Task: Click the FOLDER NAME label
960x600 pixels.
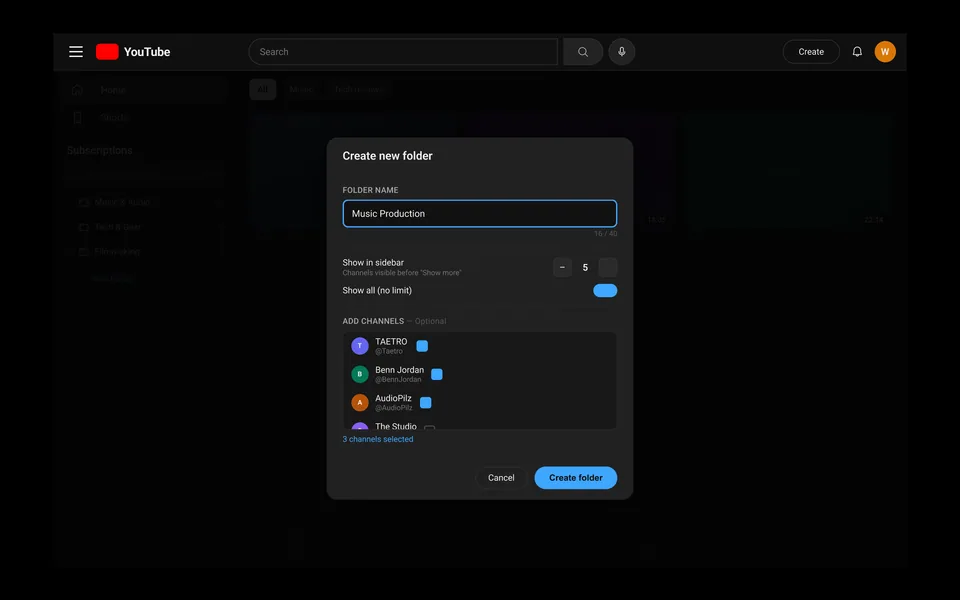Action: pos(370,190)
